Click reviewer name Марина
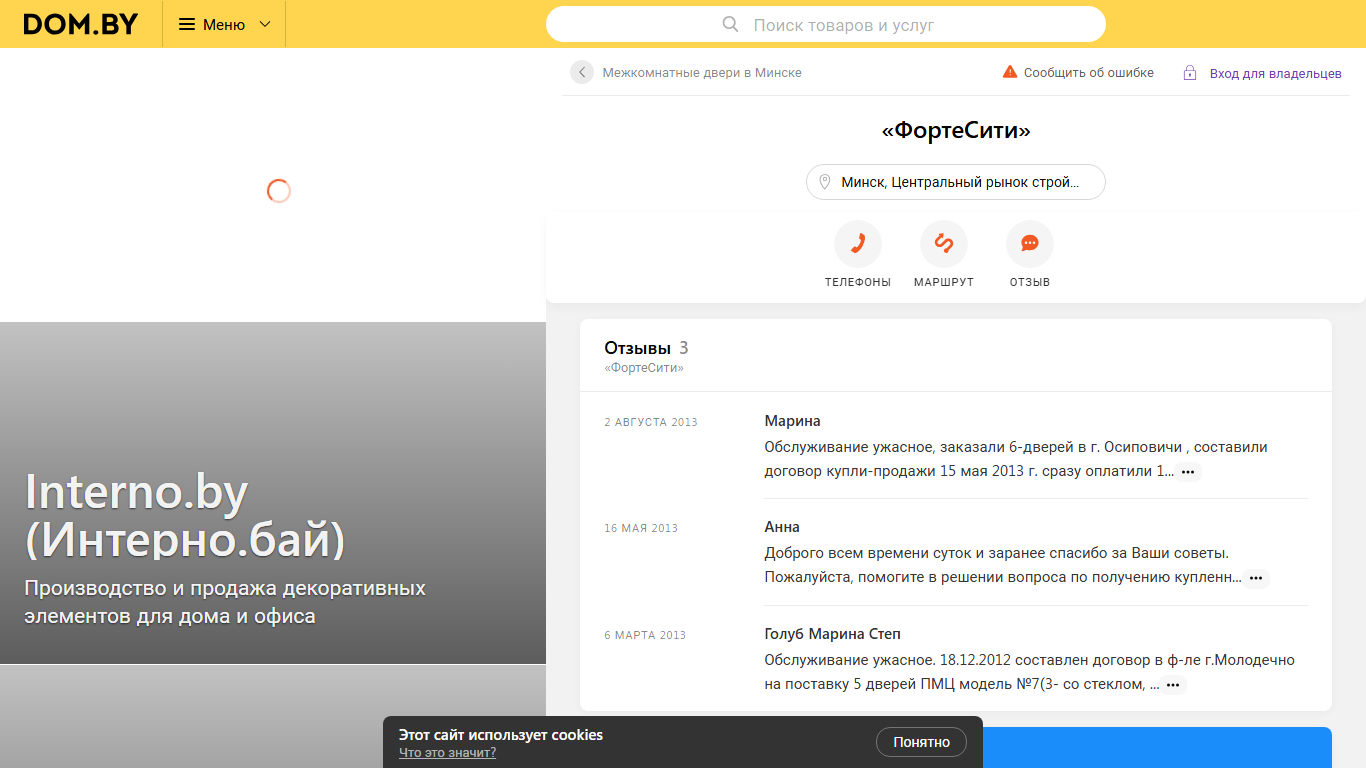1366x768 pixels. (x=792, y=421)
